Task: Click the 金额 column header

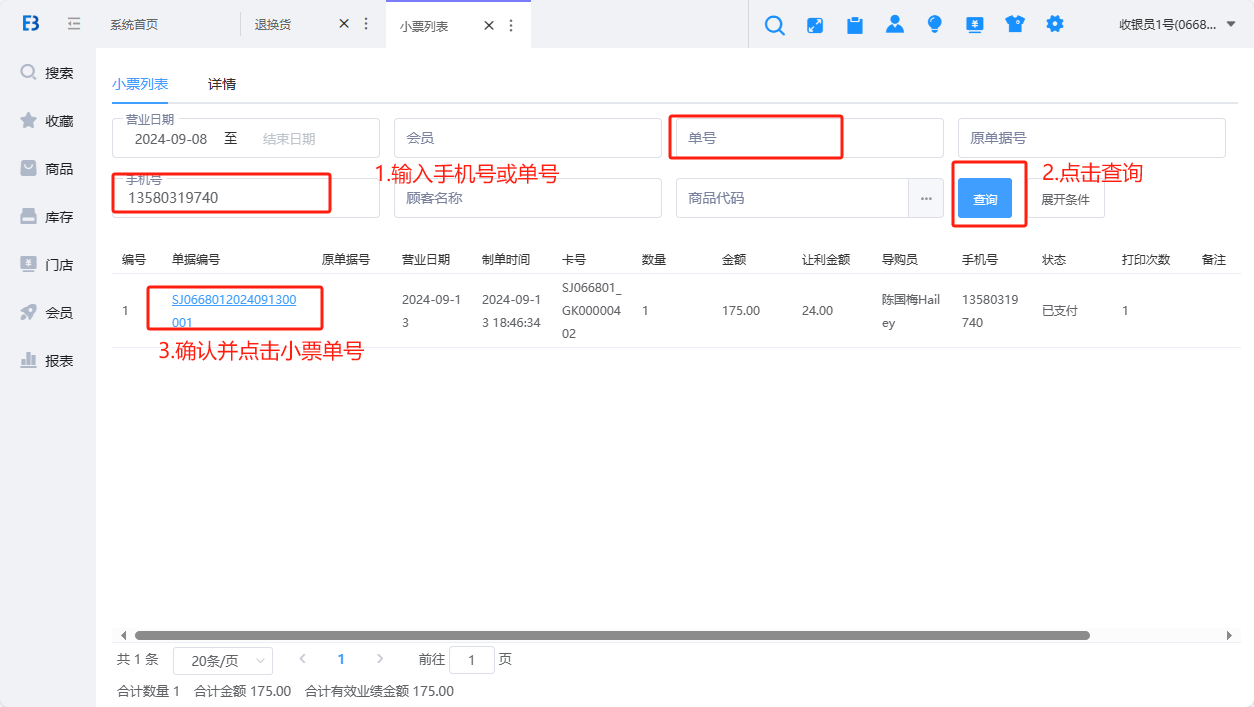Action: (734, 259)
